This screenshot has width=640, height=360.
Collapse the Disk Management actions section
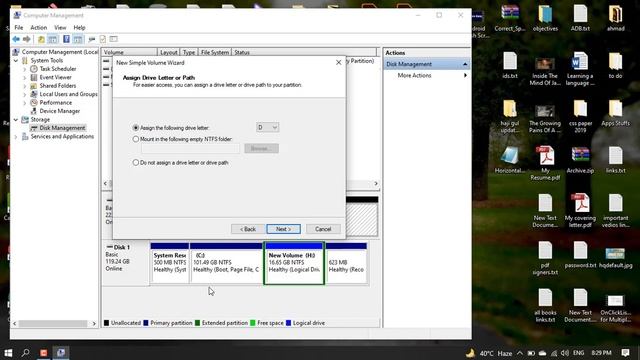465,64
